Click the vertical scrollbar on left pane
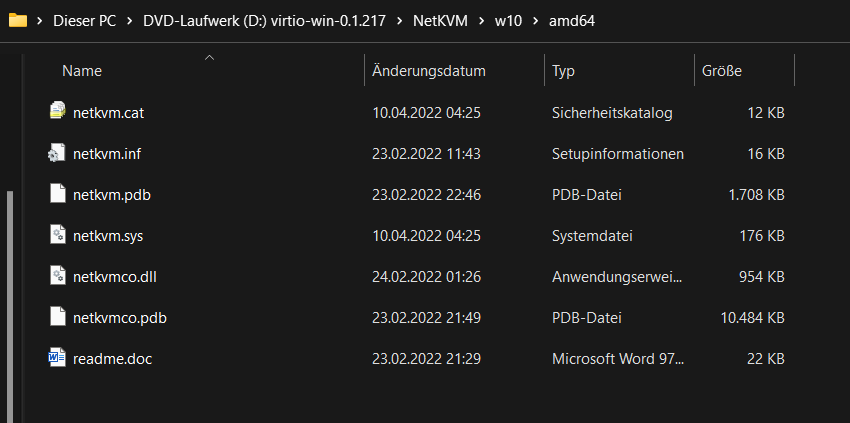Viewport: 850px width, 423px height. tap(9, 306)
